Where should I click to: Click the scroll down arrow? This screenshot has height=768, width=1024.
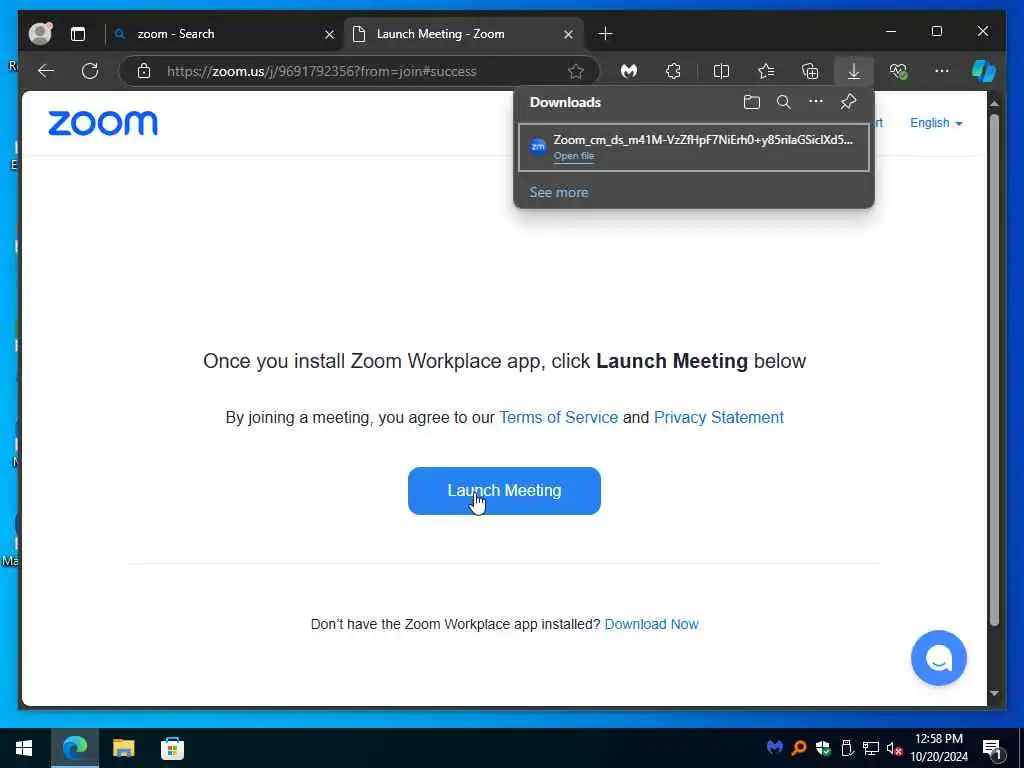click(994, 694)
